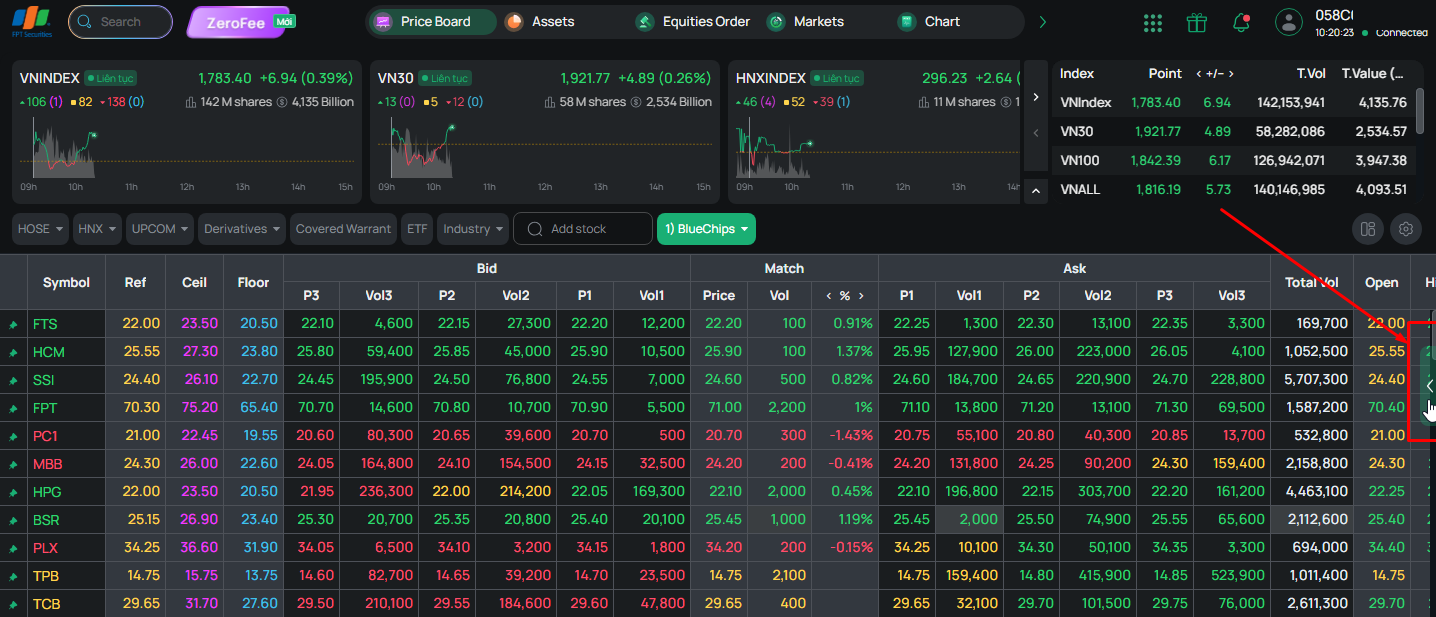Expand the HOSE dropdown
This screenshot has width=1436, height=617.
click(x=40, y=229)
